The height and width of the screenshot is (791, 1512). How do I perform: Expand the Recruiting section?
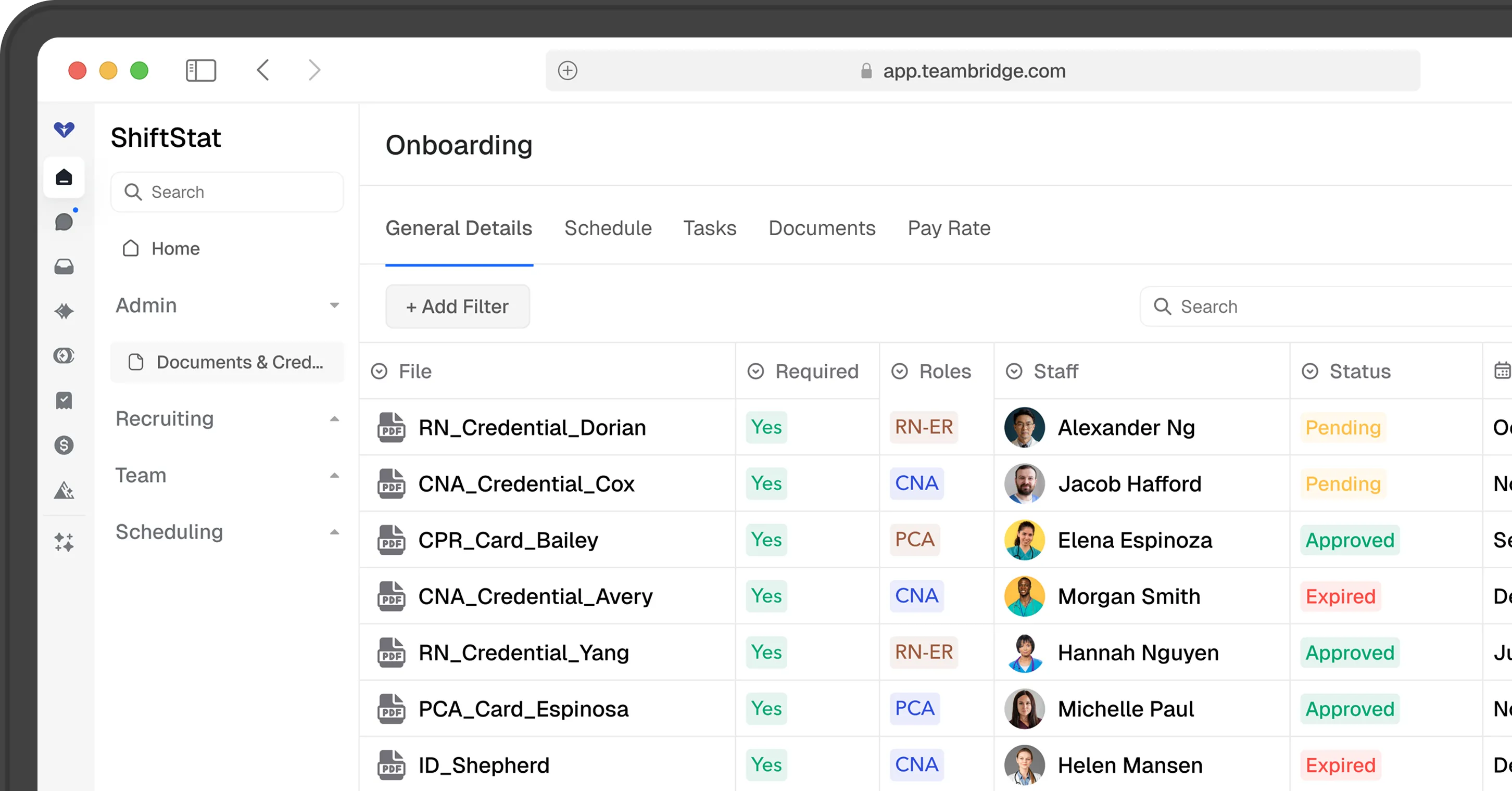point(334,419)
